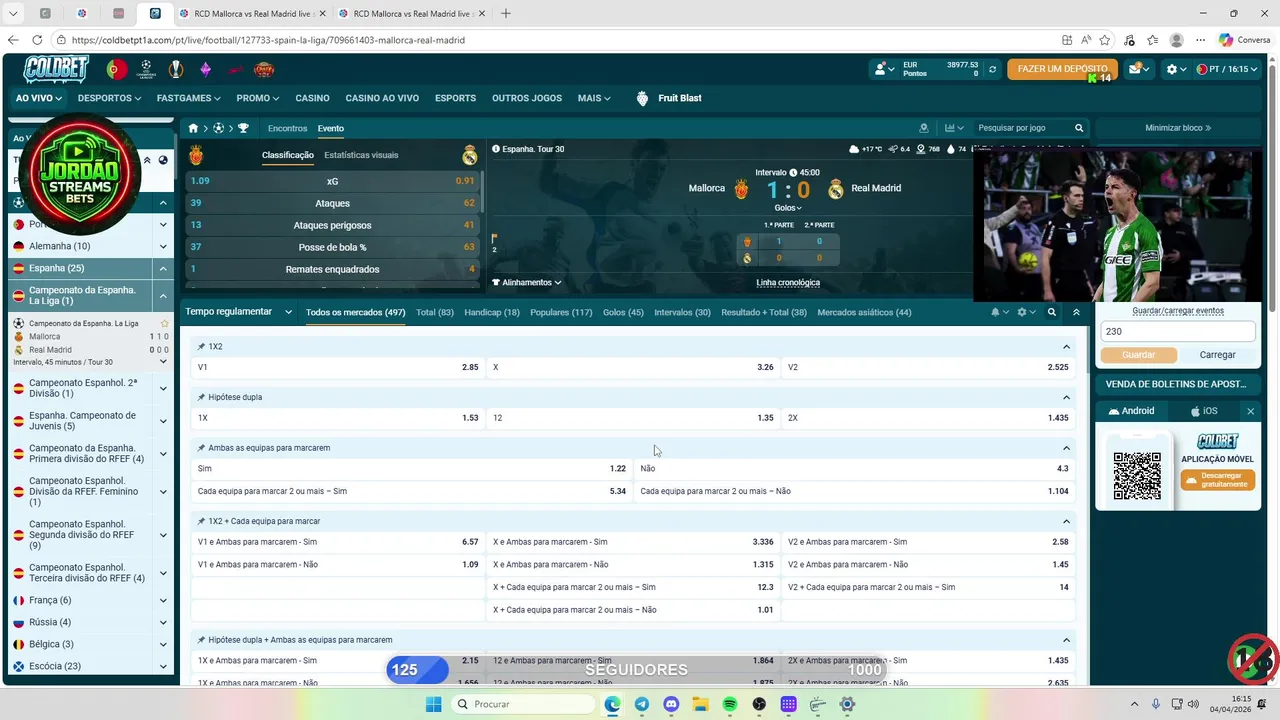Open the MAIS dropdown menu
Viewport: 1280px width, 720px height.
point(594,98)
